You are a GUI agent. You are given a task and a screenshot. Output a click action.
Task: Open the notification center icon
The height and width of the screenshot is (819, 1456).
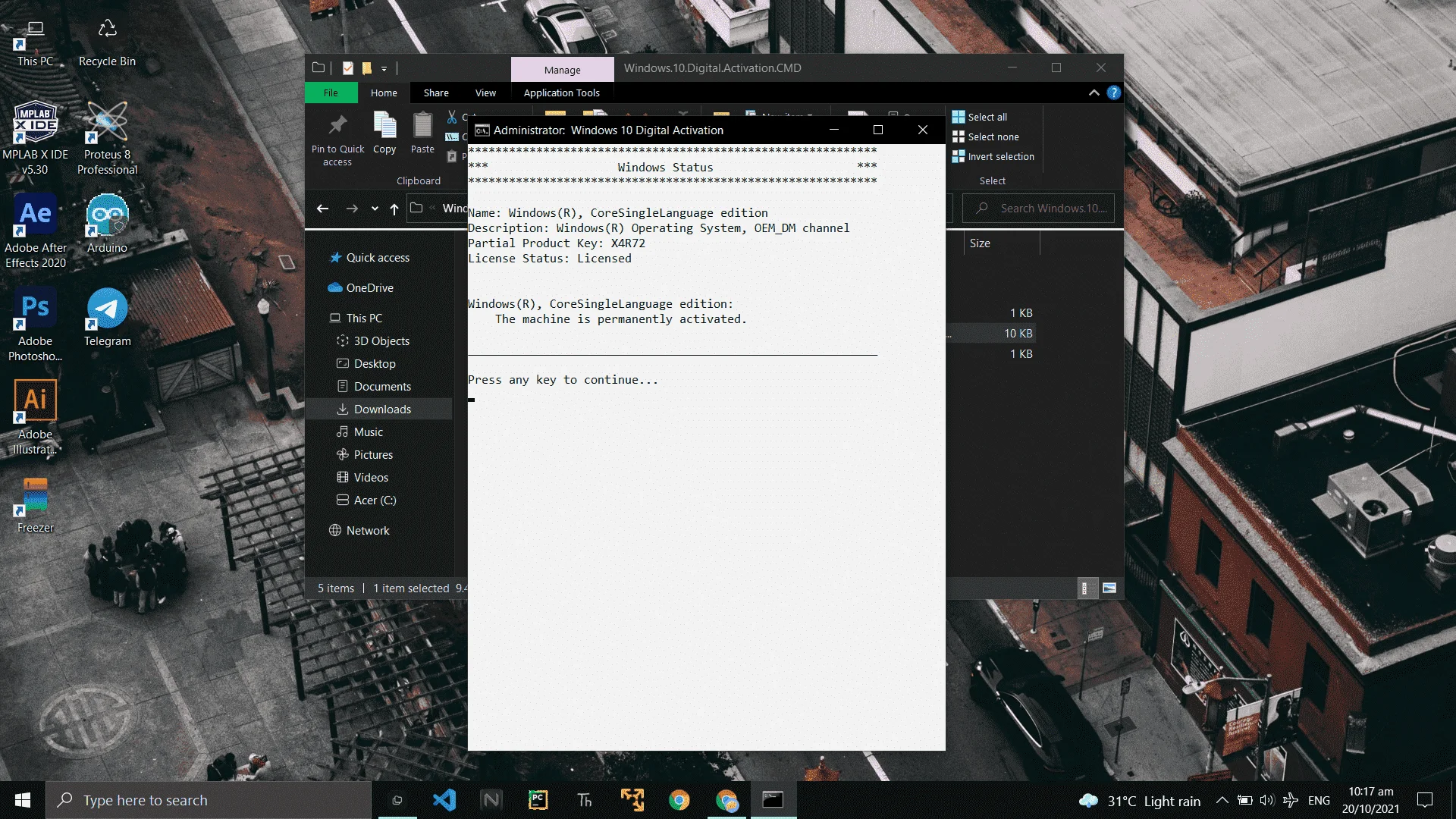pos(1425,800)
